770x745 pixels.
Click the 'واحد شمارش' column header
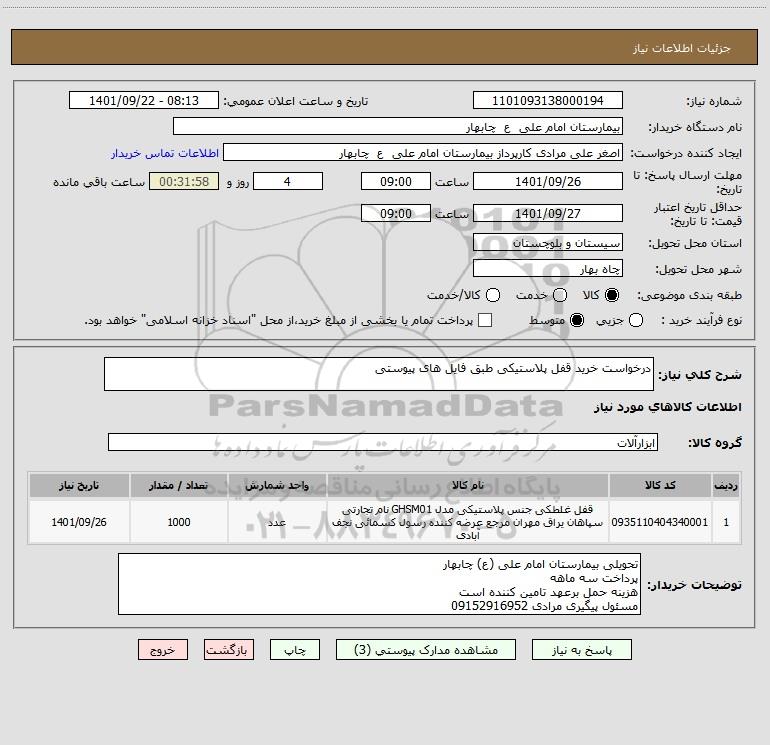pos(277,485)
